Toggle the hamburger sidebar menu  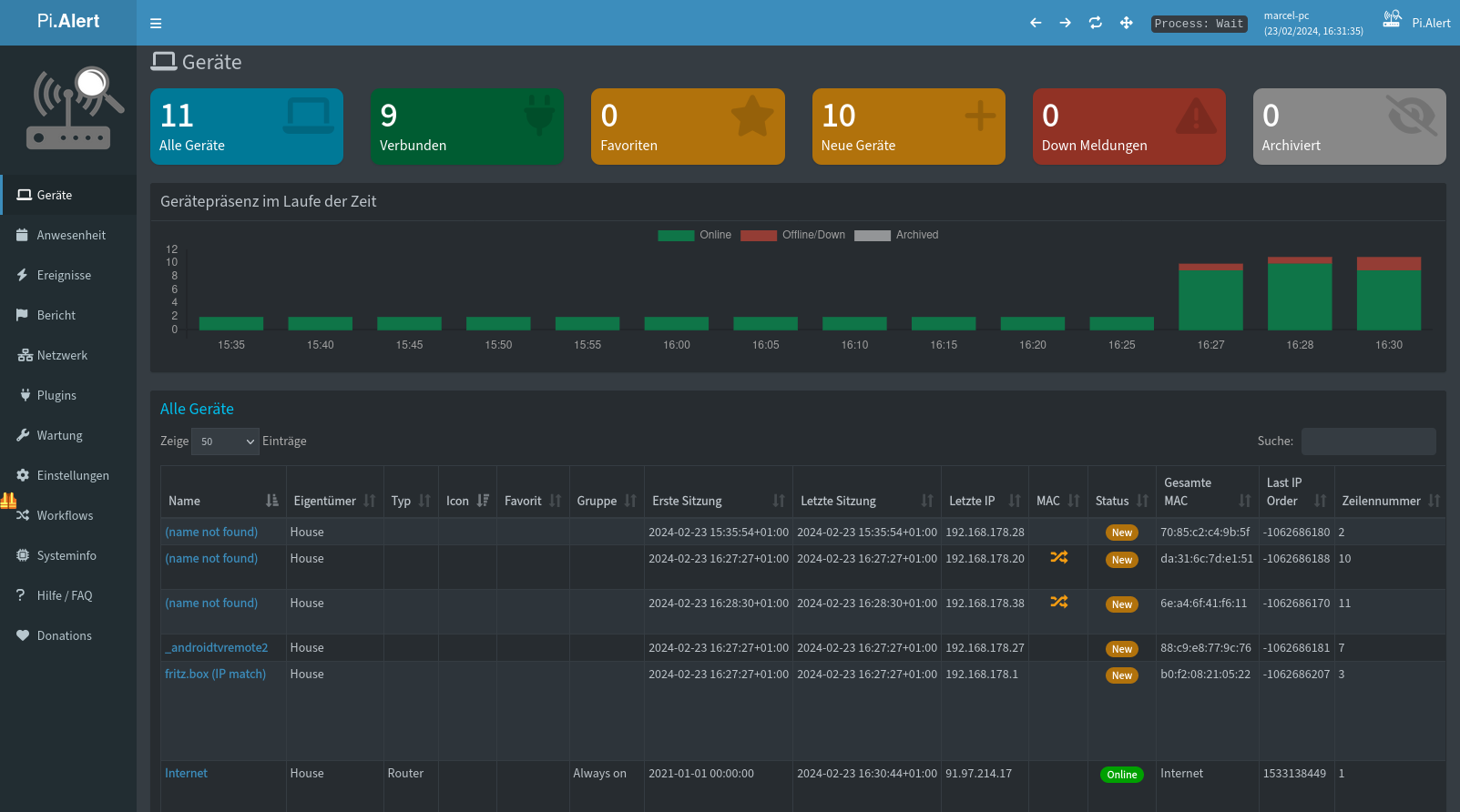(156, 24)
